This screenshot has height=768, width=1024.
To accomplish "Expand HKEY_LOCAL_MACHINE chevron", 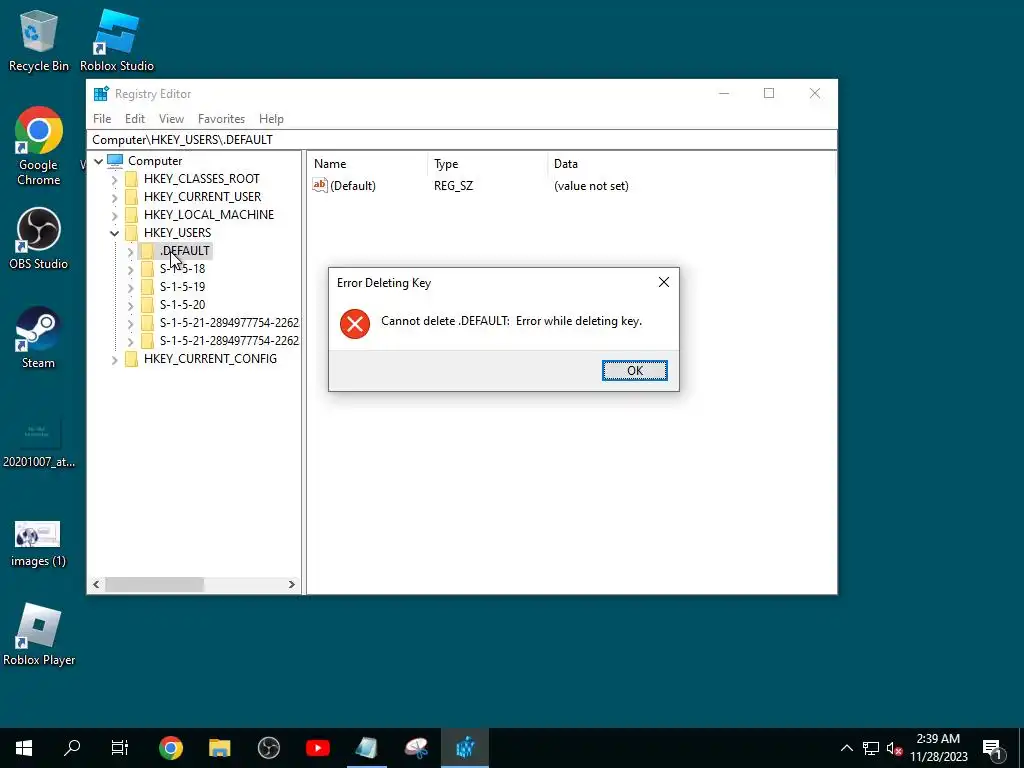I will [x=114, y=215].
